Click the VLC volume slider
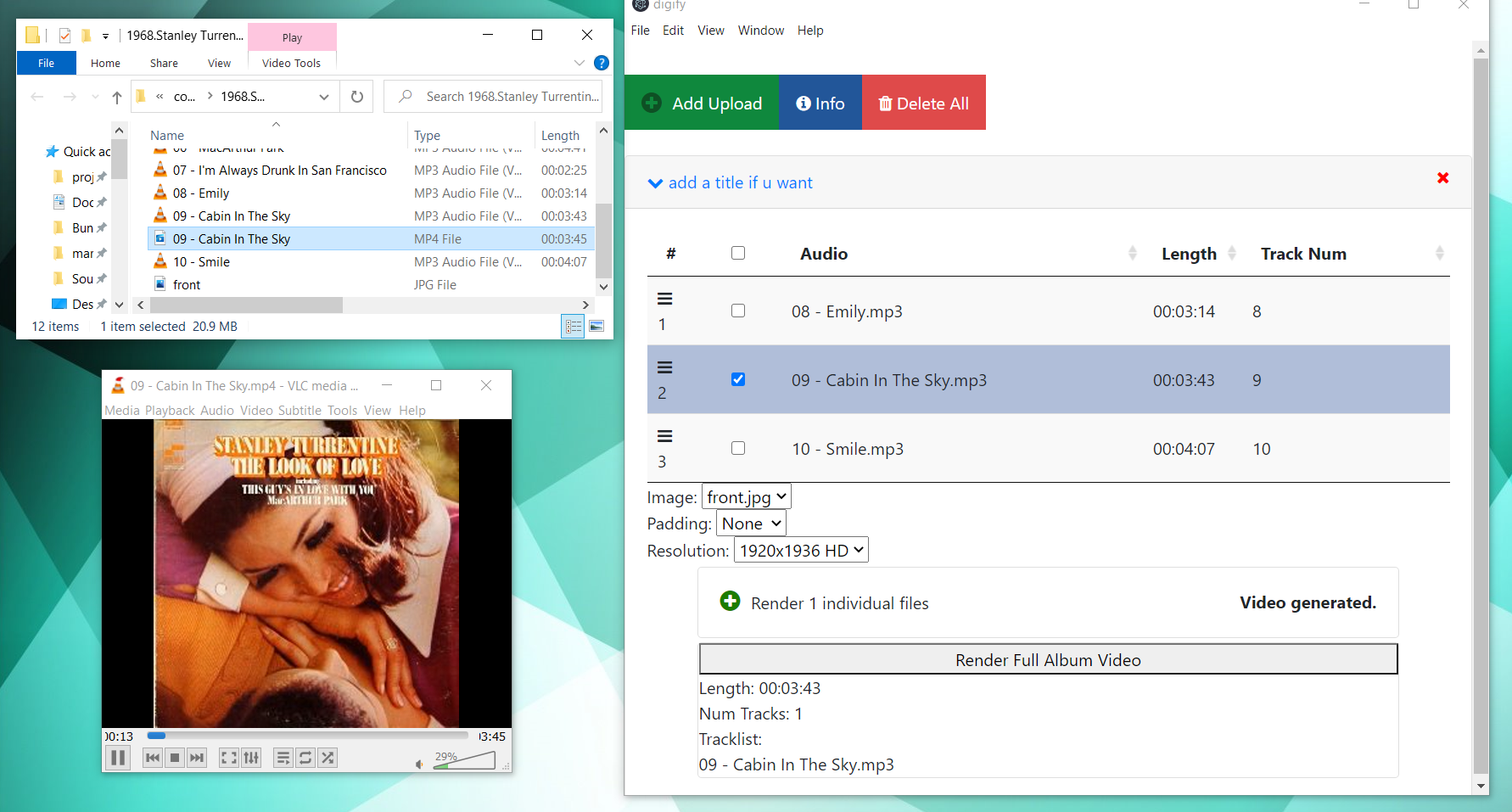This screenshot has height=812, width=1512. point(464,760)
